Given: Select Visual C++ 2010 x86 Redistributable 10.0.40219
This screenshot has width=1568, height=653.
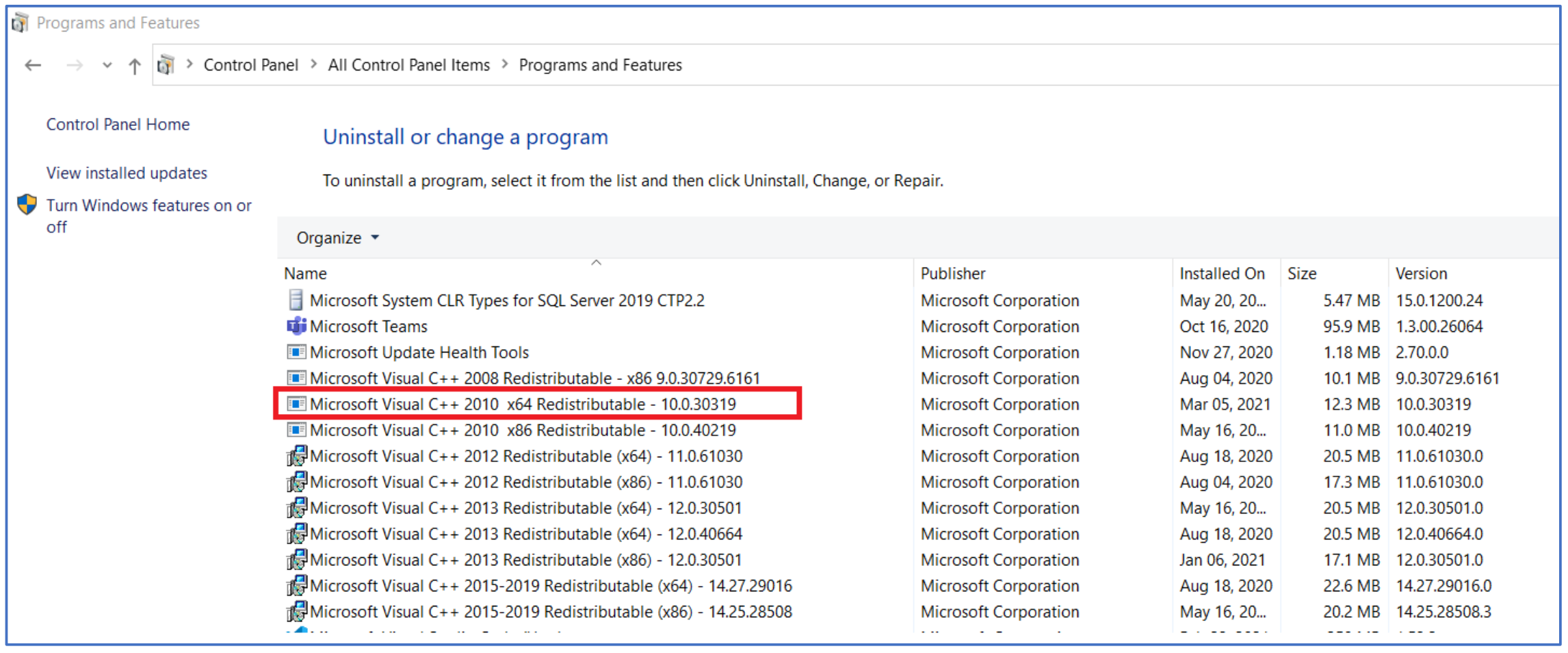Looking at the screenshot, I should tap(523, 431).
